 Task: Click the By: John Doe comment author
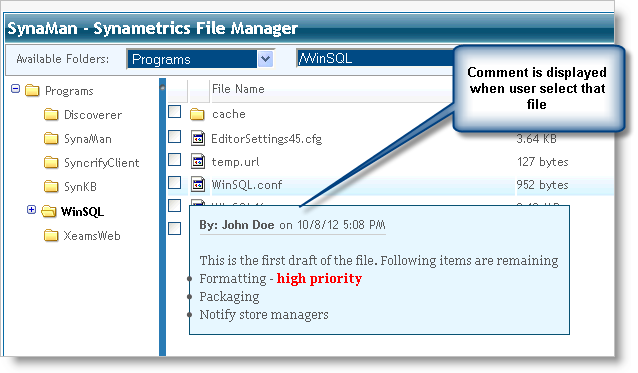tap(236, 225)
